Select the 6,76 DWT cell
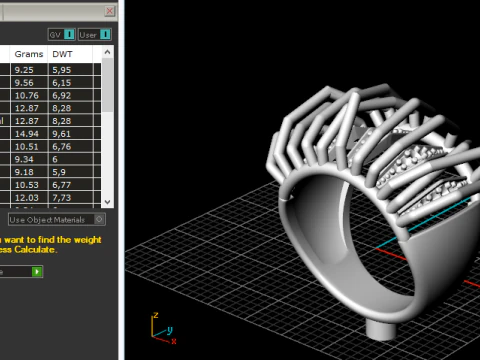 click(70, 147)
